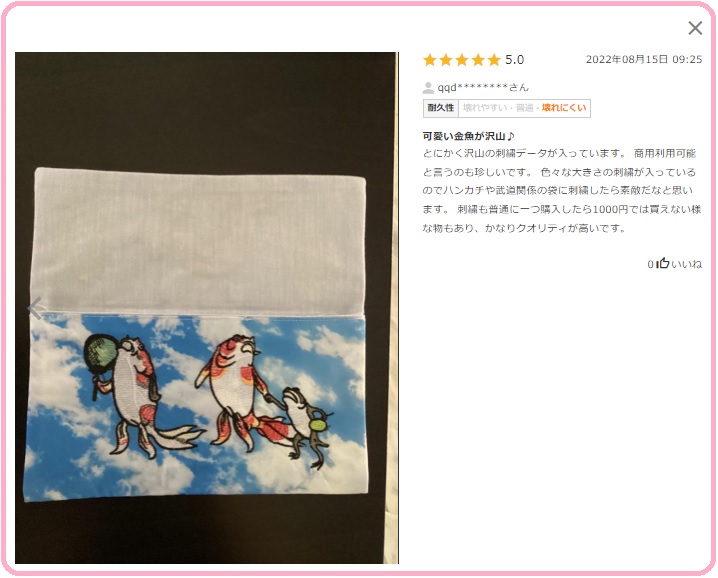Image resolution: width=718 pixels, height=578 pixels.
Task: Click the 耐久性 attribute label
Action: [441, 108]
